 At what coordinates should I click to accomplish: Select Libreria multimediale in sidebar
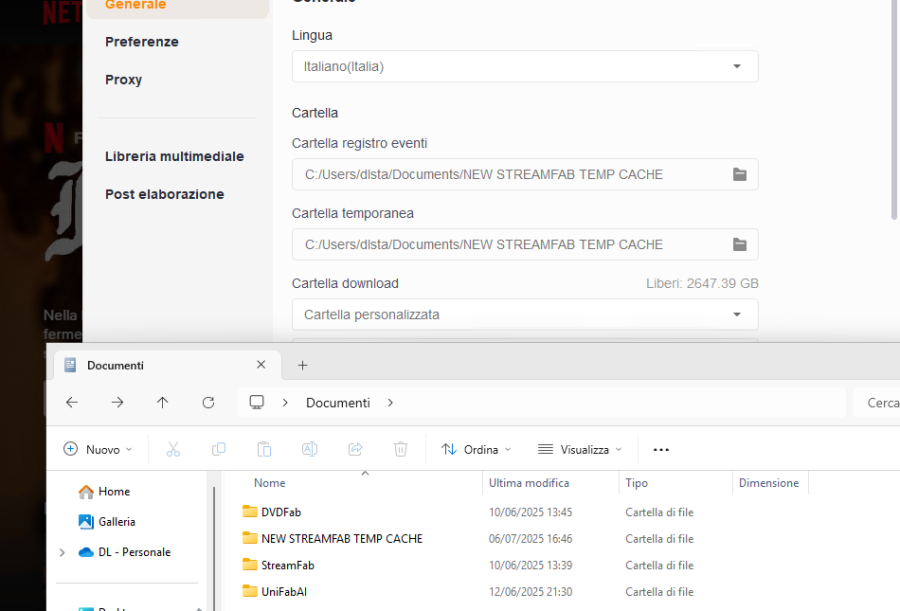pos(174,156)
